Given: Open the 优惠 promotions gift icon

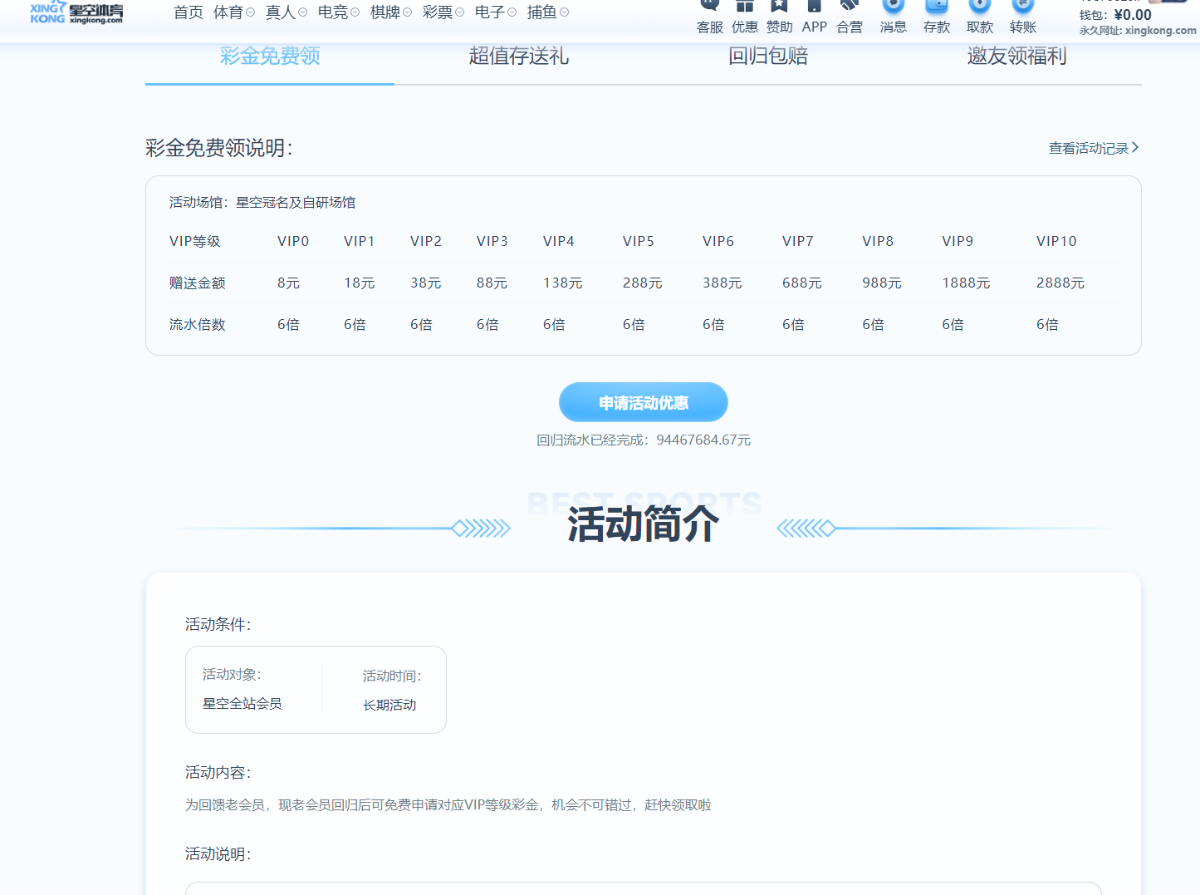Looking at the screenshot, I should point(744,8).
